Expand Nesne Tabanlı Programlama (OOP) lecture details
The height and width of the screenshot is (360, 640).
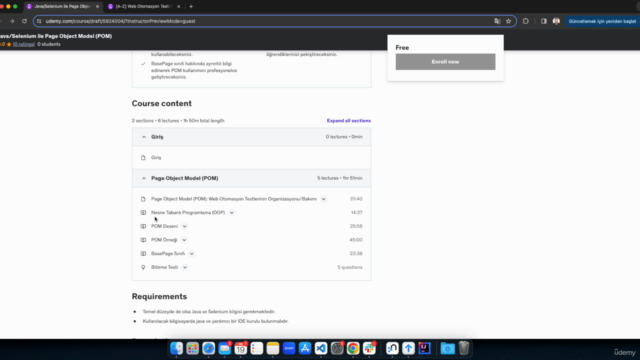(x=231, y=213)
